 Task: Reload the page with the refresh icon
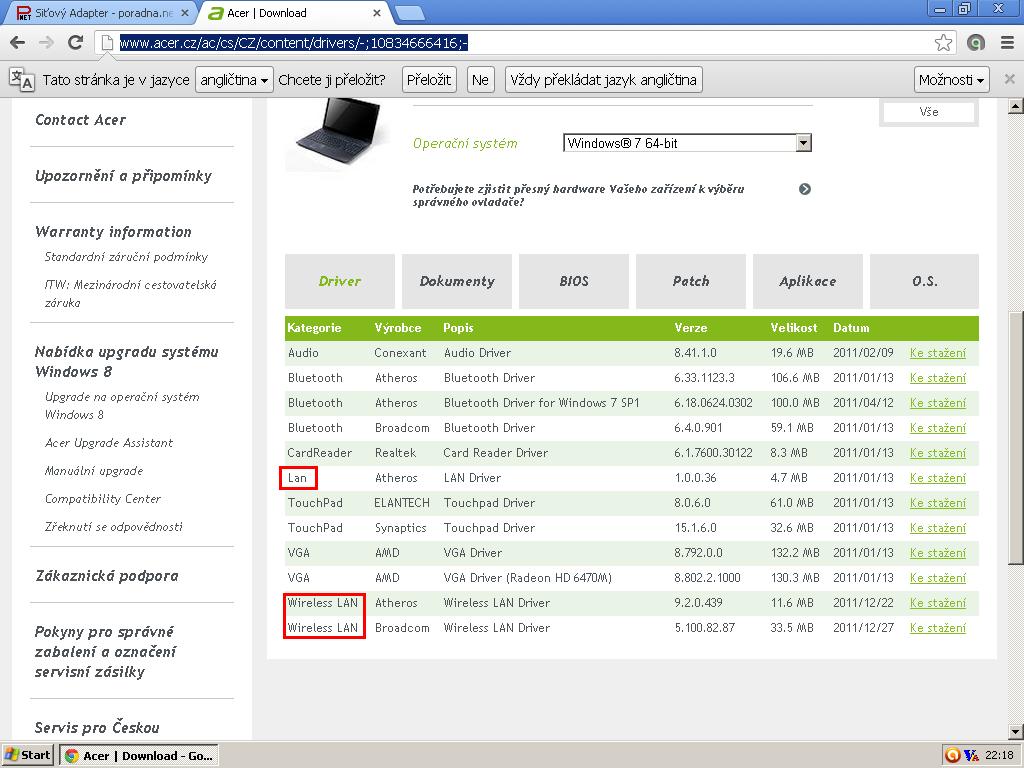tap(76, 43)
